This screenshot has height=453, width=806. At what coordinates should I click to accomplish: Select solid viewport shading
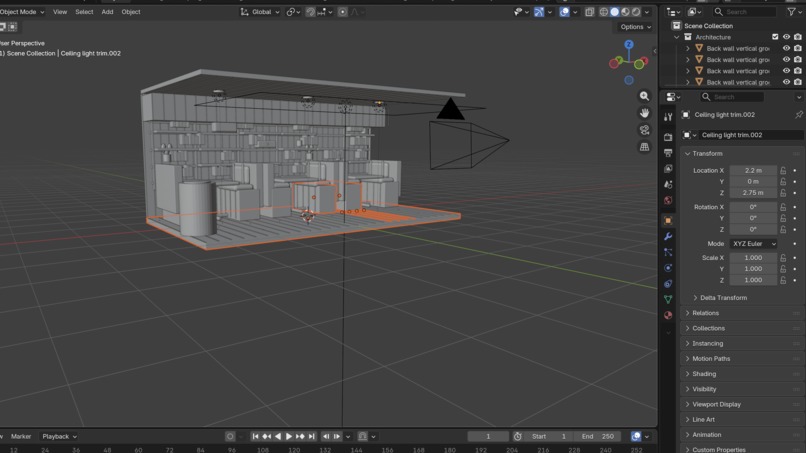point(614,12)
